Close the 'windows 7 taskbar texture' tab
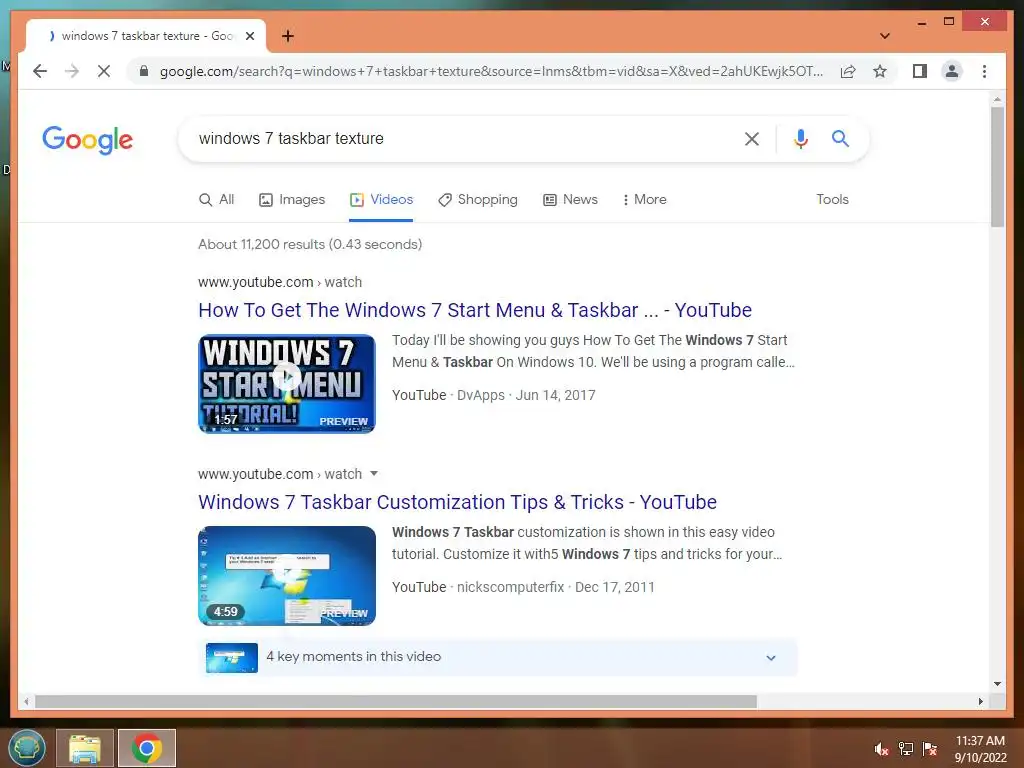Viewport: 1024px width, 768px height. click(249, 36)
